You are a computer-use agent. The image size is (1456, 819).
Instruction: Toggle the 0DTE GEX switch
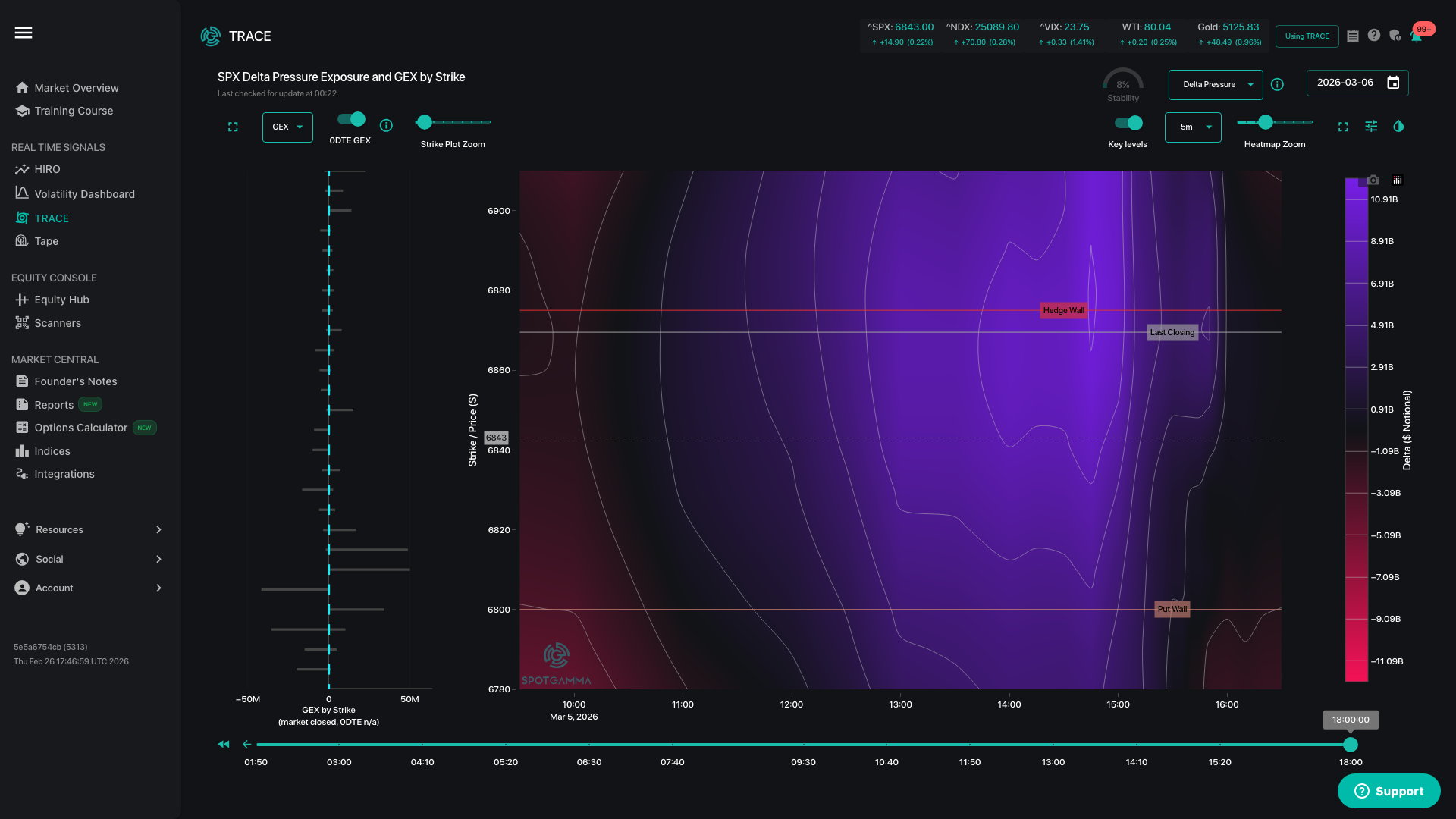pyautogui.click(x=351, y=120)
